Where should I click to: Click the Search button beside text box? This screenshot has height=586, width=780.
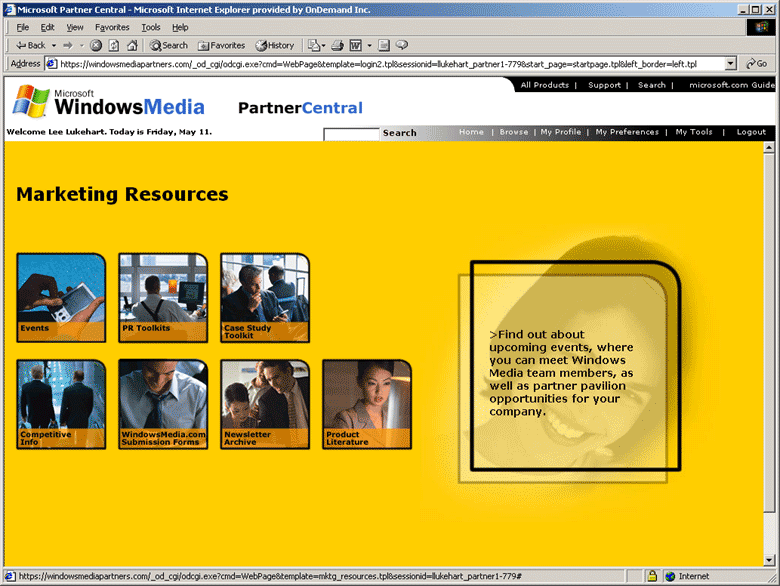click(x=399, y=133)
